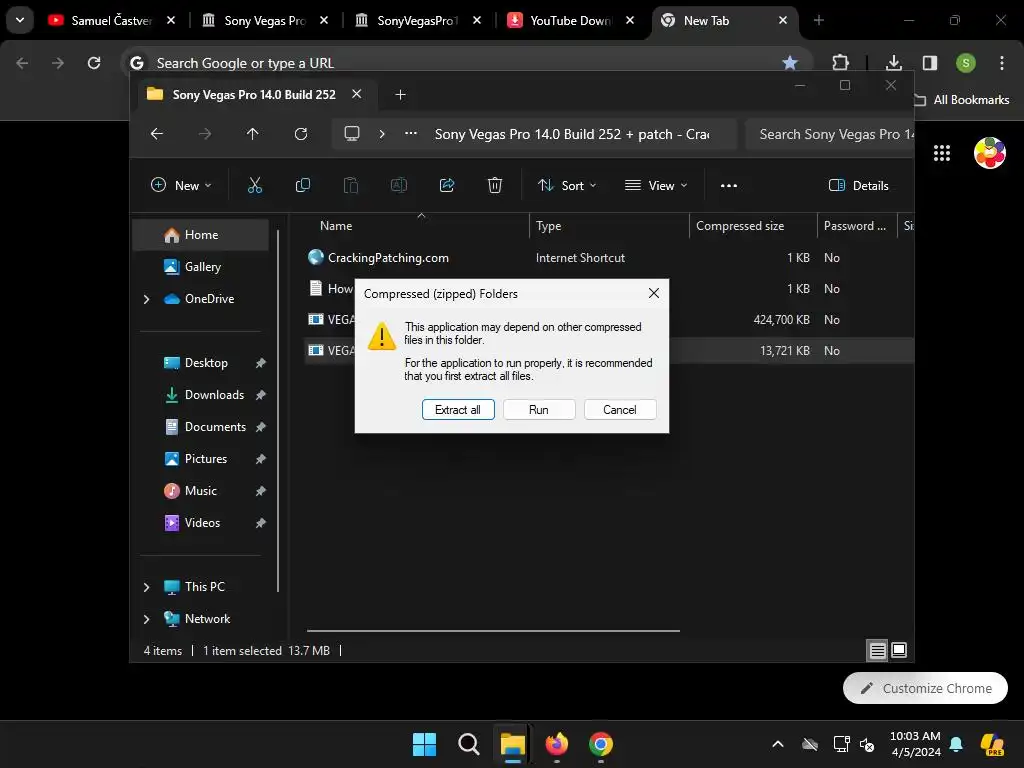Click the Share icon in Explorer toolbar
This screenshot has height=768, width=1024.
point(447,185)
